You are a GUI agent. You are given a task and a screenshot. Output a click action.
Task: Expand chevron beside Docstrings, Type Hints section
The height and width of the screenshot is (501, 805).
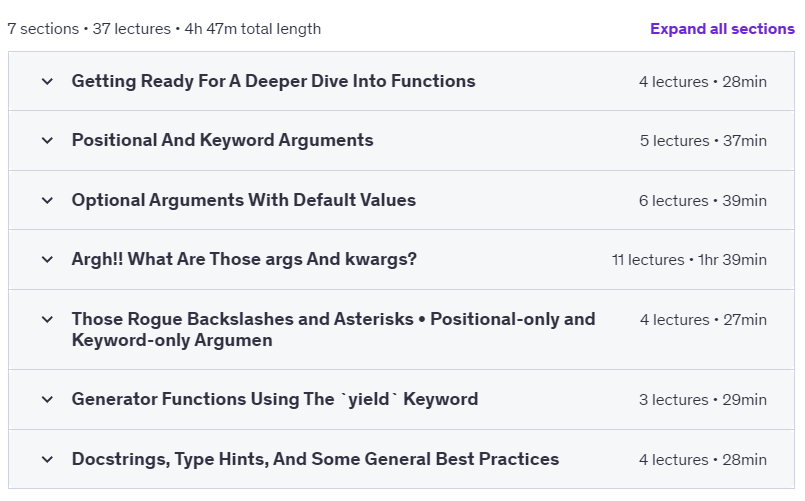point(47,459)
